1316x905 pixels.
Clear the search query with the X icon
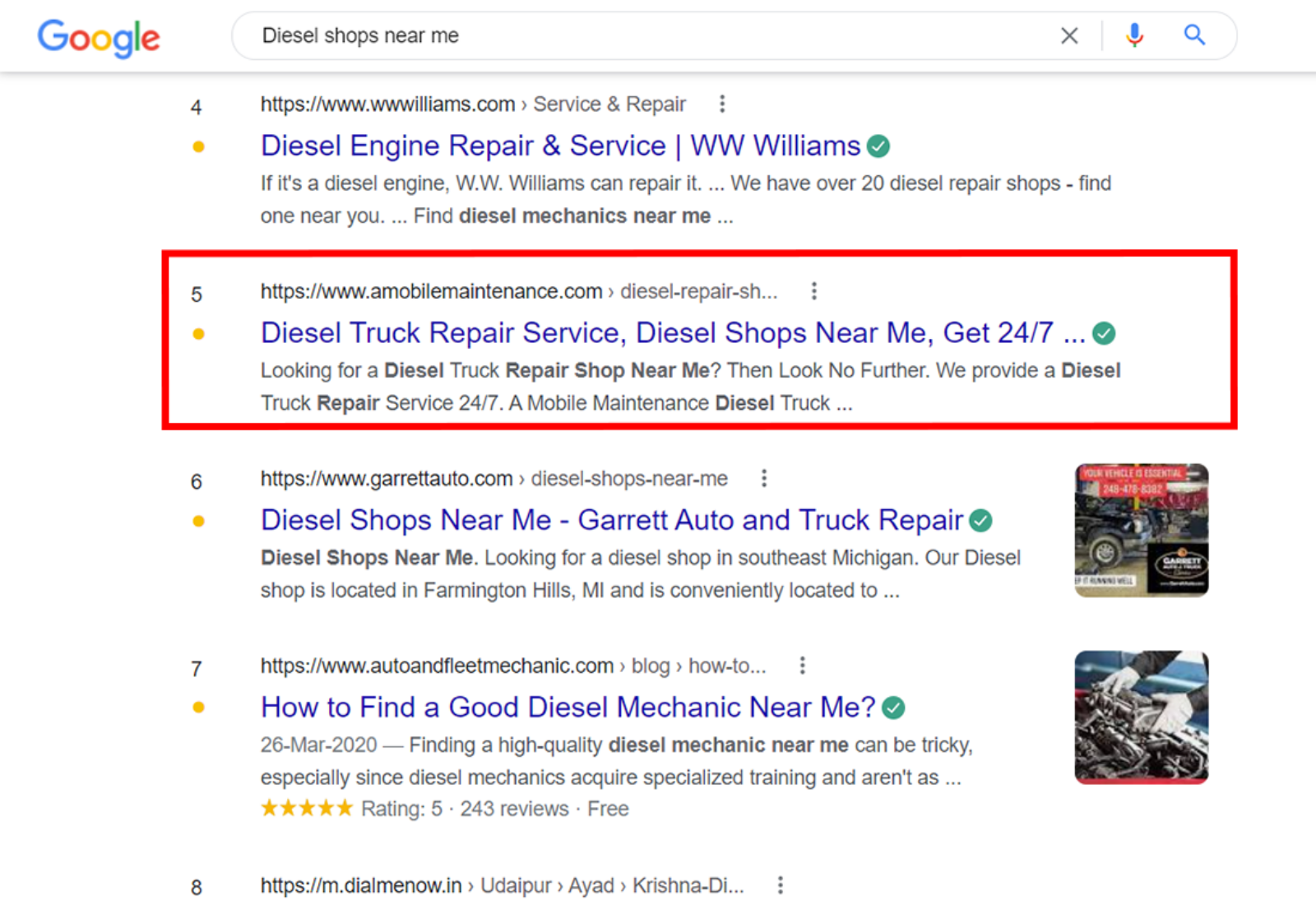(1069, 35)
